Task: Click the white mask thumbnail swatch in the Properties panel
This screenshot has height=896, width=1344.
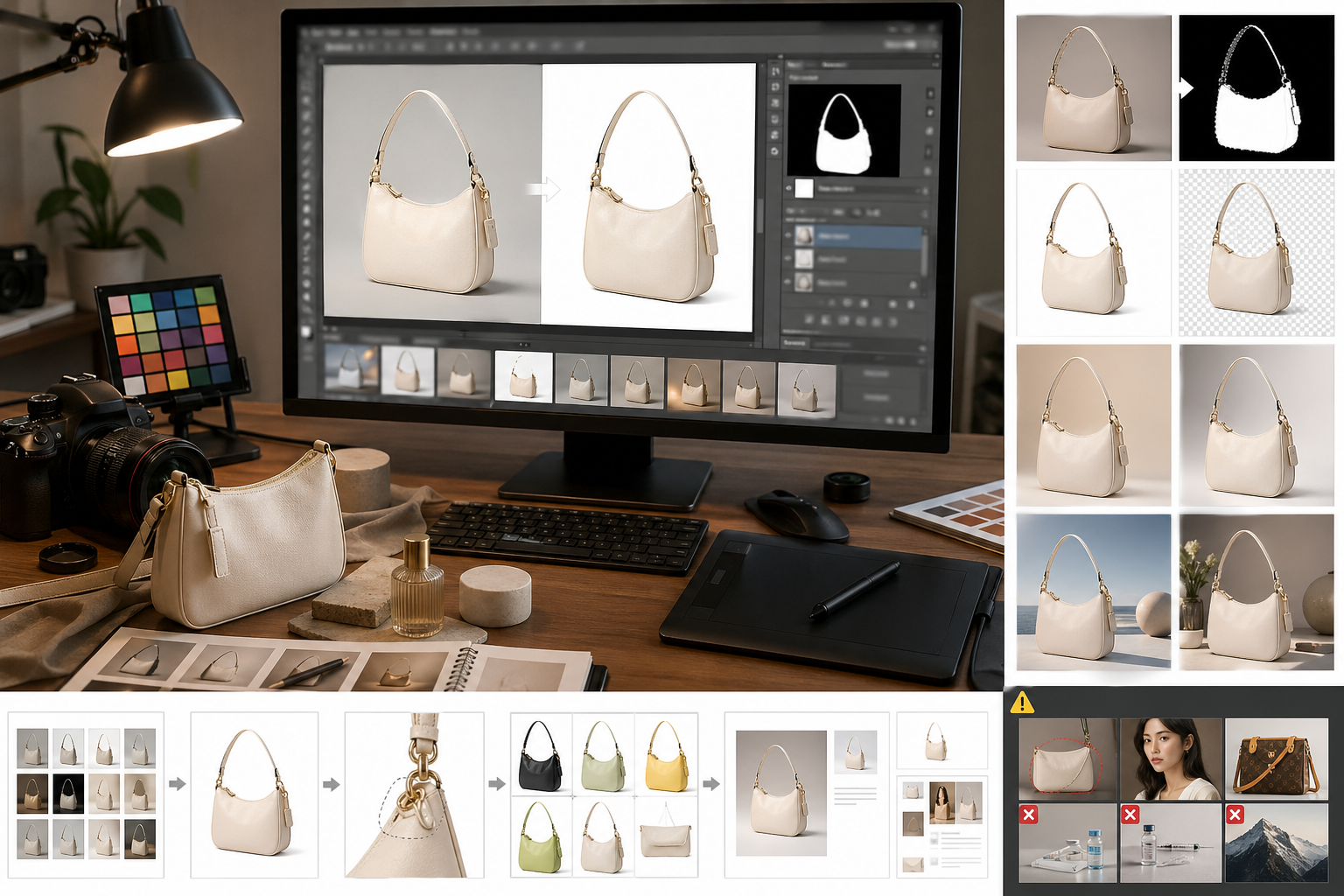Action: tap(805, 187)
